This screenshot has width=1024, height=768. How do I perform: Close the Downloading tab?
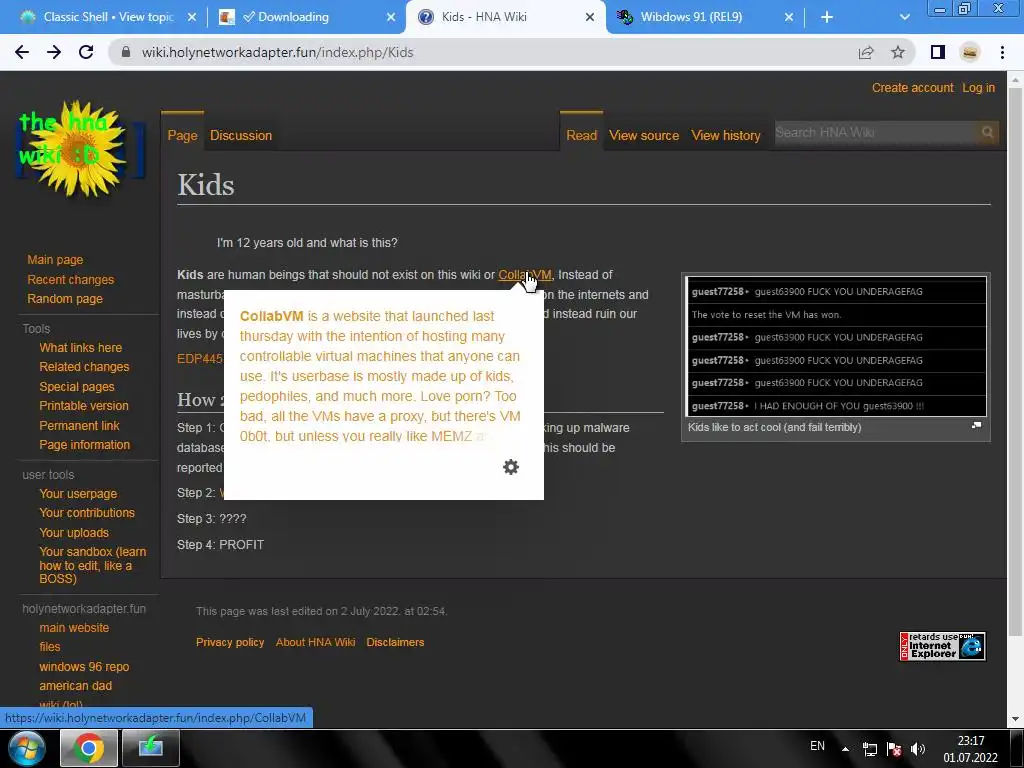click(391, 17)
